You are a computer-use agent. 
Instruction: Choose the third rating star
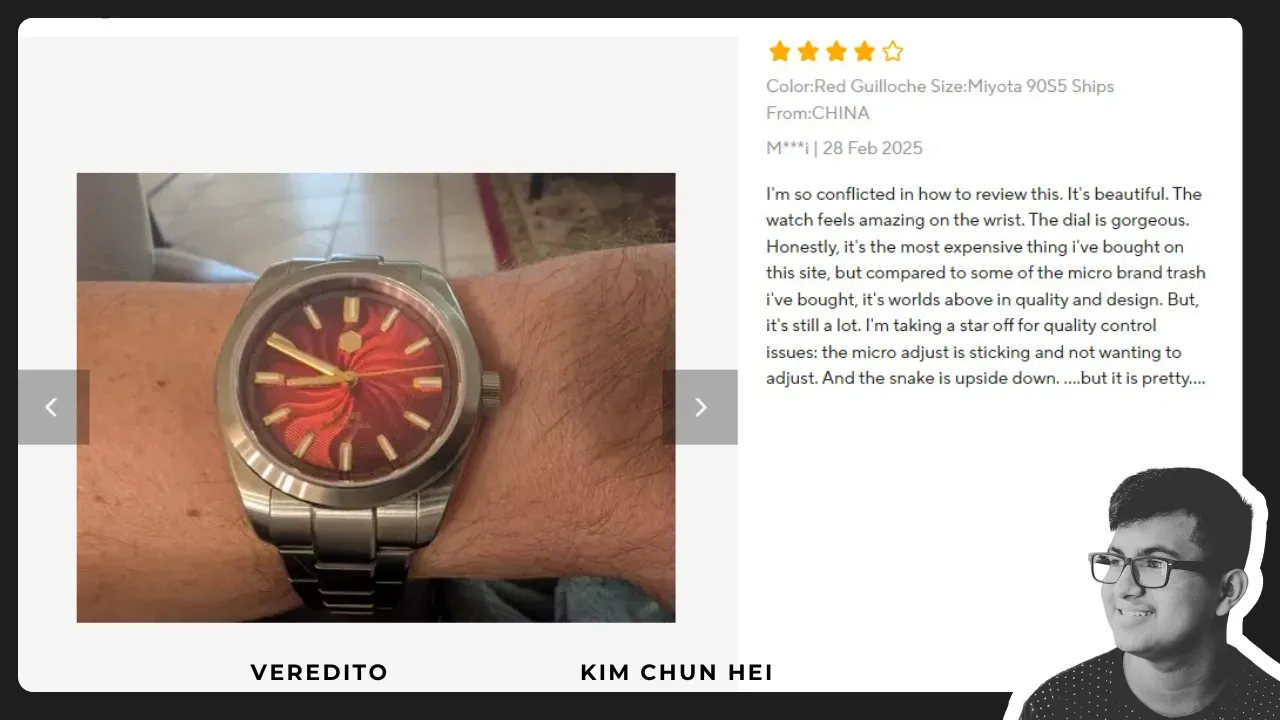836,52
